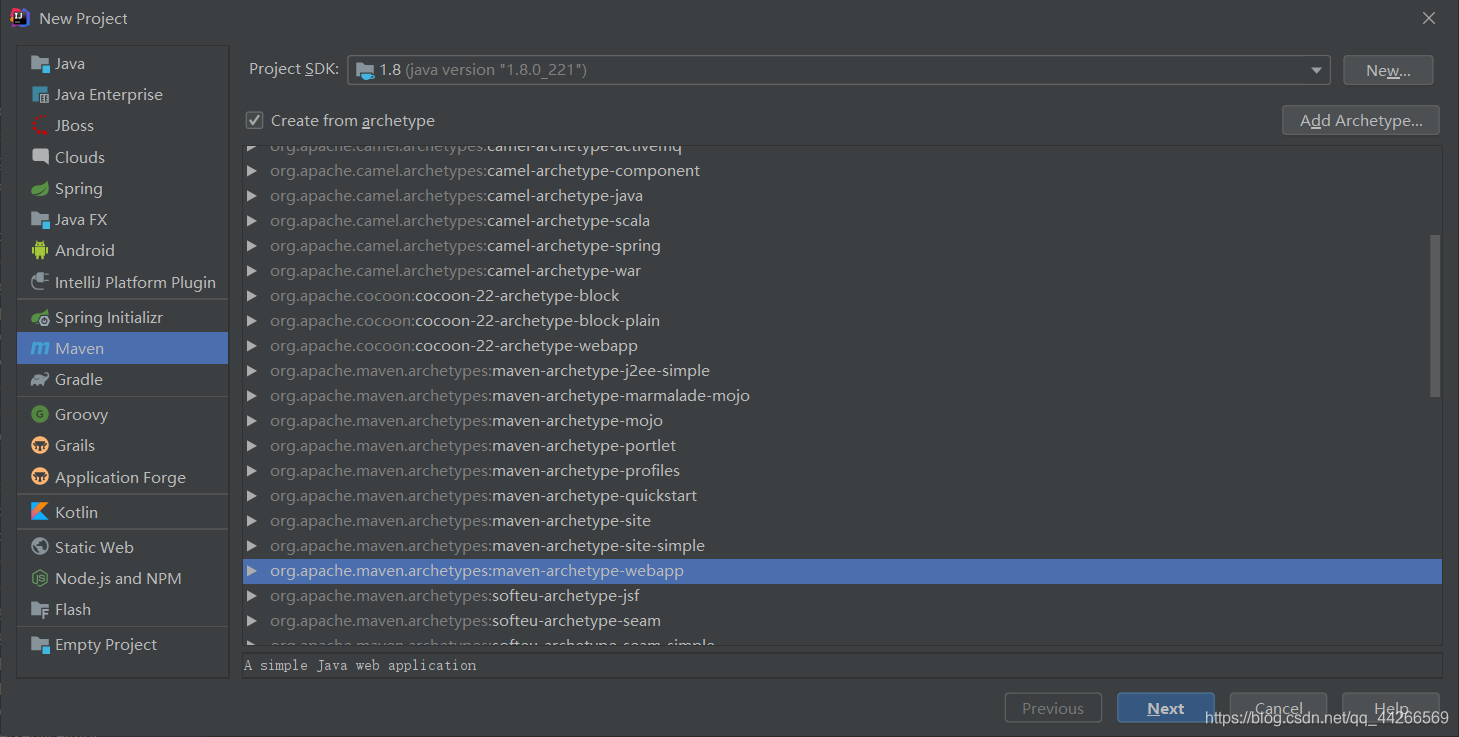Click the Kotlin logo icon
Viewport: 1459px width, 737px height.
click(x=40, y=511)
